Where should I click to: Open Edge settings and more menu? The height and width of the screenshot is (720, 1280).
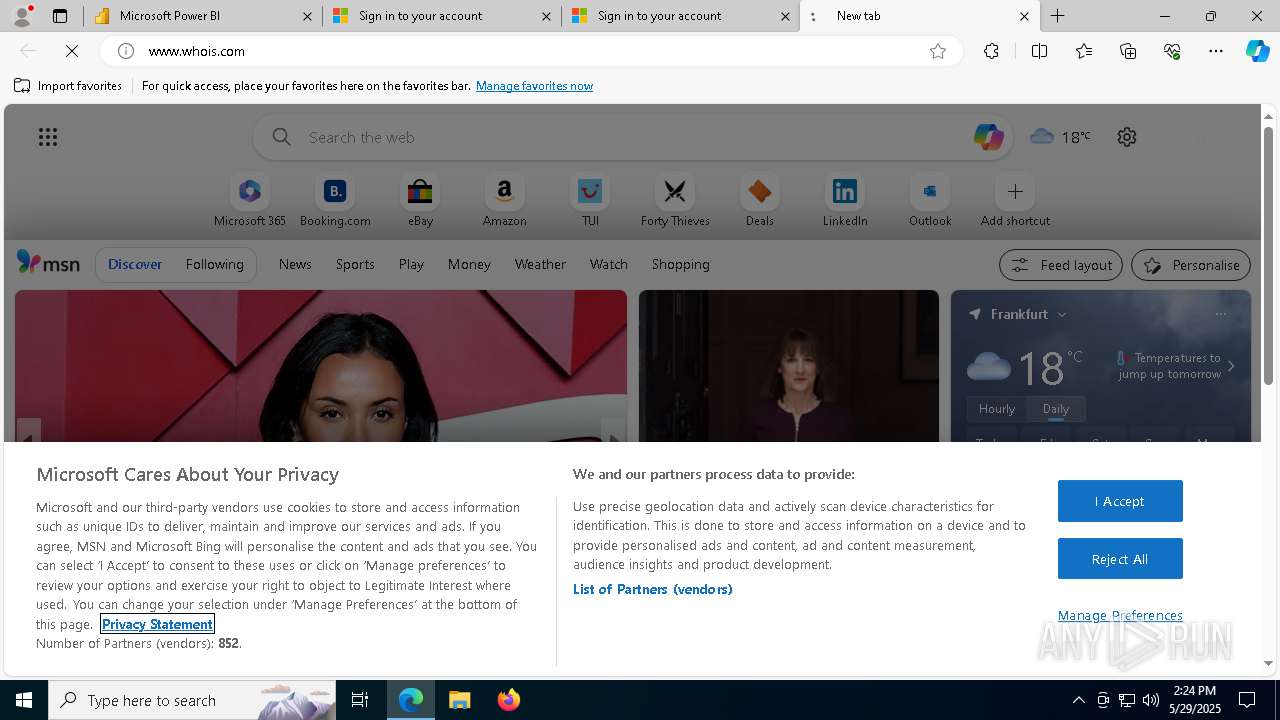click(1216, 51)
